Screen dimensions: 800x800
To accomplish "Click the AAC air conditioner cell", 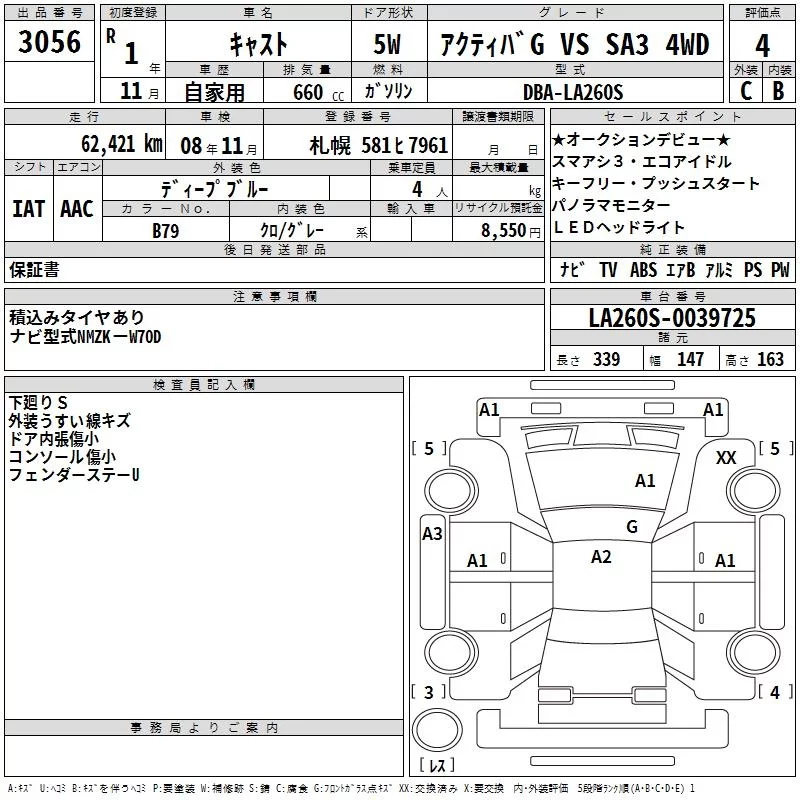I will 76,208.
